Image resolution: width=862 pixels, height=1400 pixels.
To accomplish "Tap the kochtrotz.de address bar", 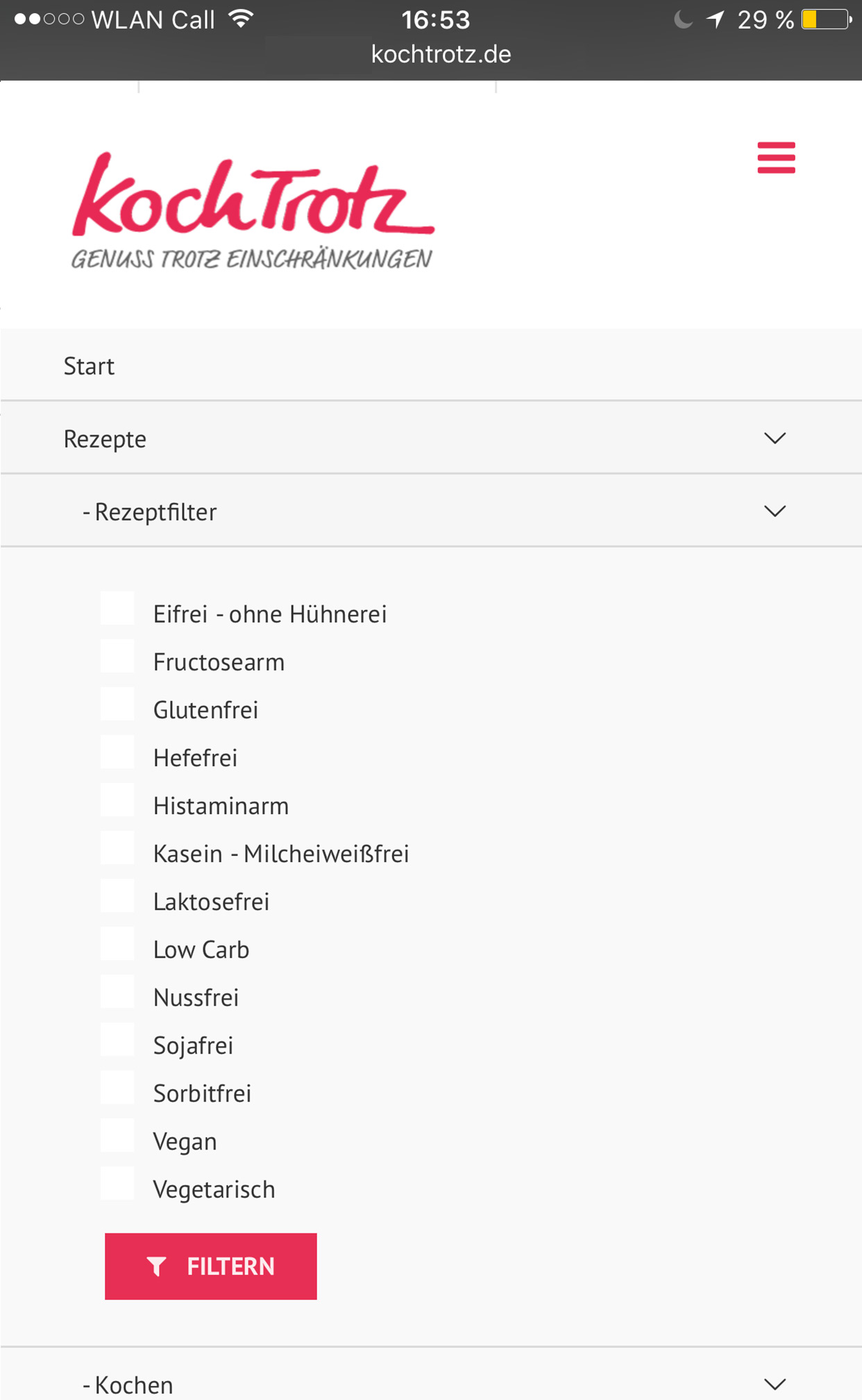I will tap(441, 54).
